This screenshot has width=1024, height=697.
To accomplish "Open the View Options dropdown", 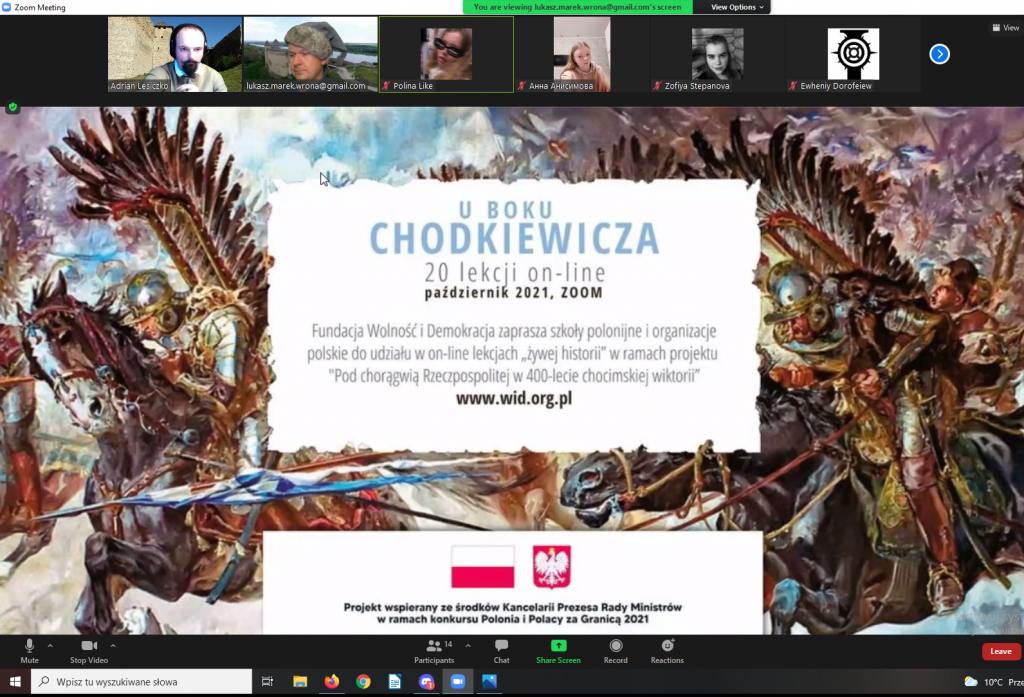I will pos(738,7).
